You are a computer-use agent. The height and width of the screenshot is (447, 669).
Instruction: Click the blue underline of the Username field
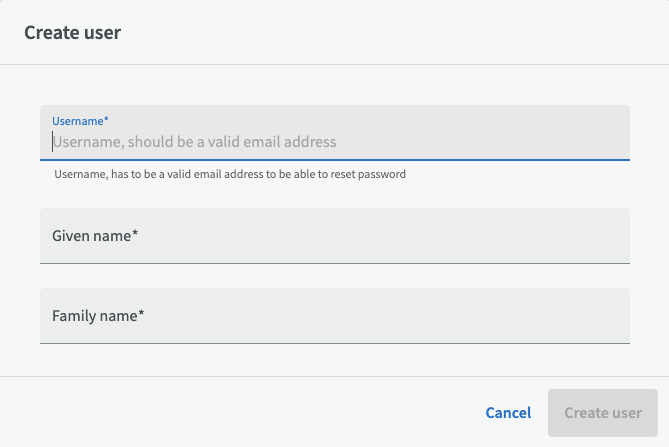(335, 160)
